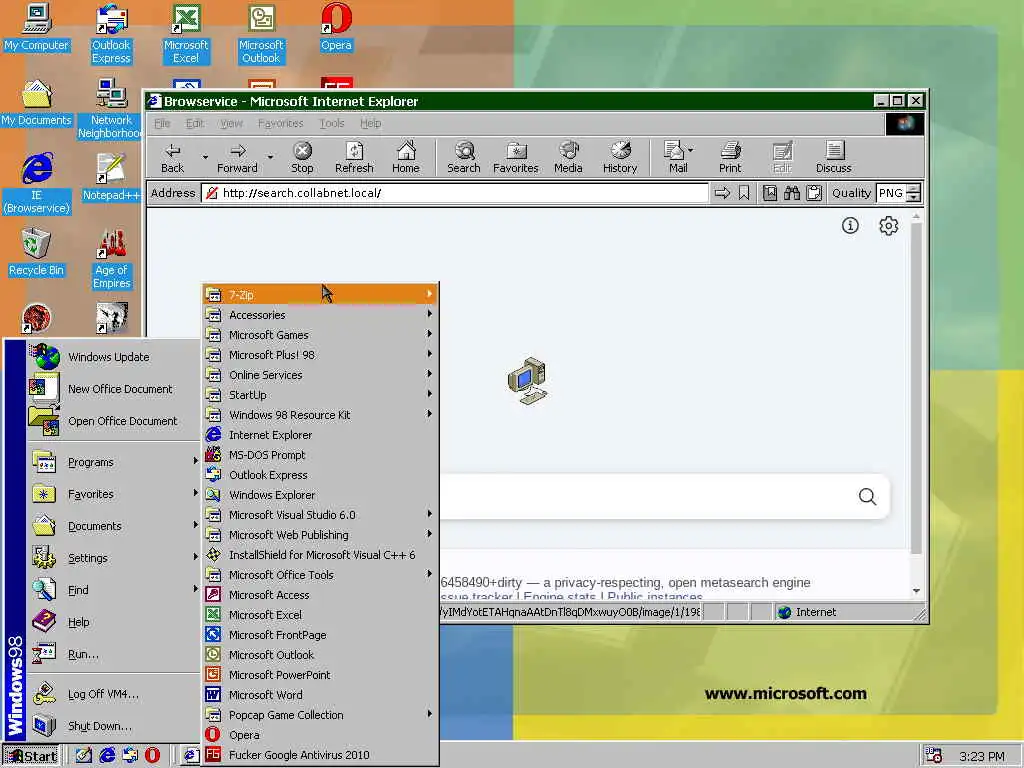The width and height of the screenshot is (1024, 768).
Task: Click the page vertical scrollbar down arrow
Action: point(916,590)
